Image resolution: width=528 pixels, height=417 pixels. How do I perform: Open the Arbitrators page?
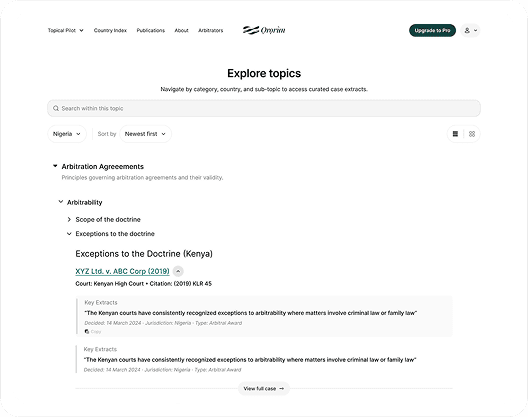(210, 30)
